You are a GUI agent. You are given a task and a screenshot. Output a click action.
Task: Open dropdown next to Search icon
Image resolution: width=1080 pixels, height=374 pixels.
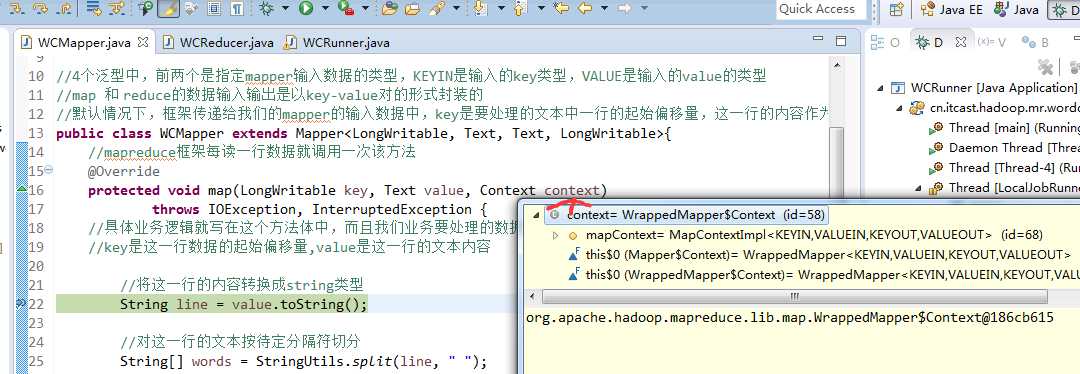pos(456,8)
